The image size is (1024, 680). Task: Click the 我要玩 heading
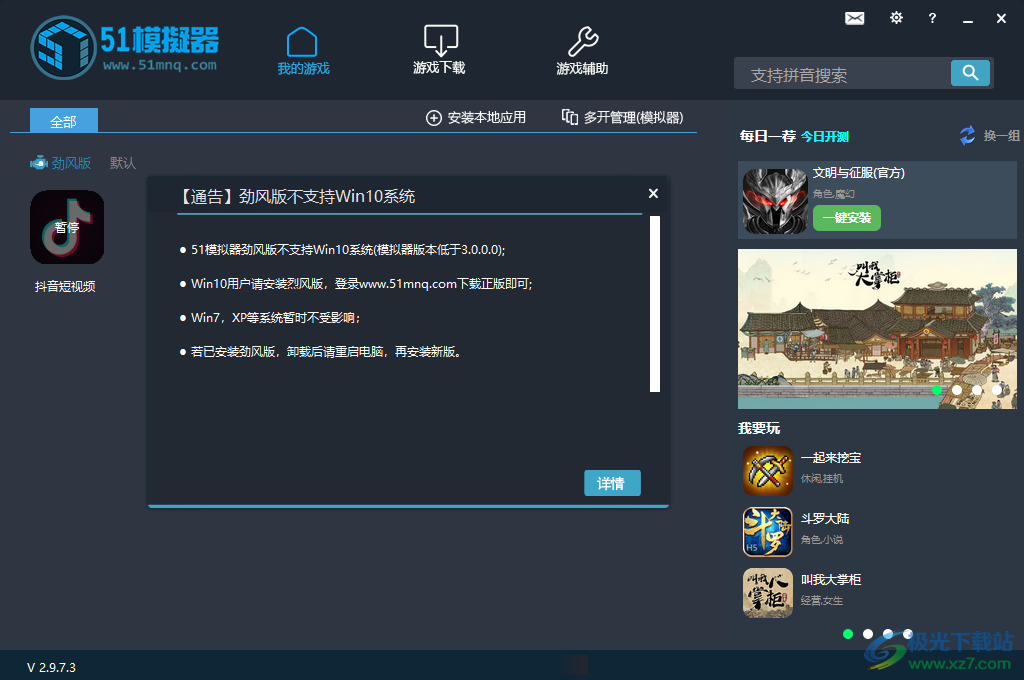(759, 429)
